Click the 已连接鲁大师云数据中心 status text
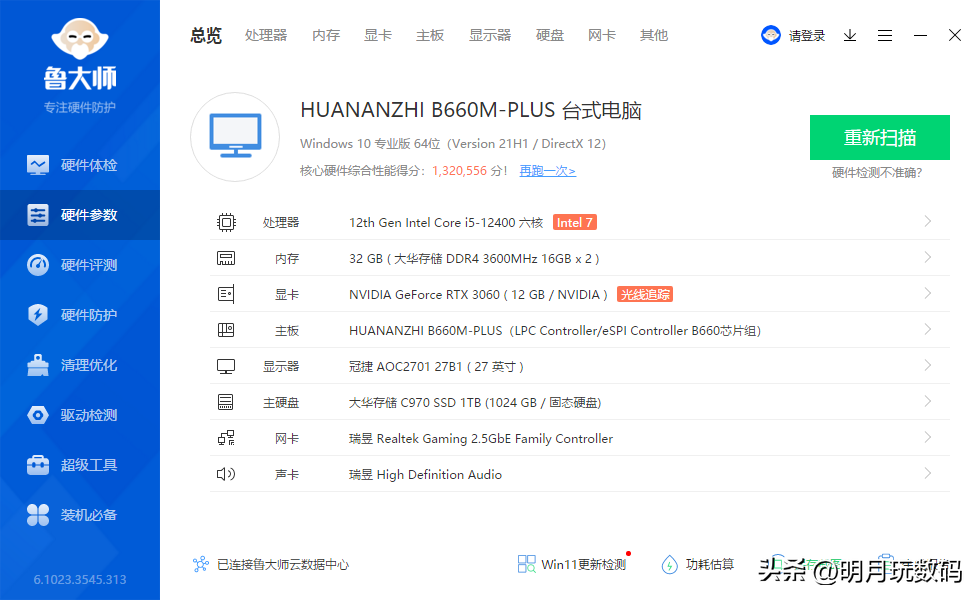The height and width of the screenshot is (600, 980). coord(283,564)
